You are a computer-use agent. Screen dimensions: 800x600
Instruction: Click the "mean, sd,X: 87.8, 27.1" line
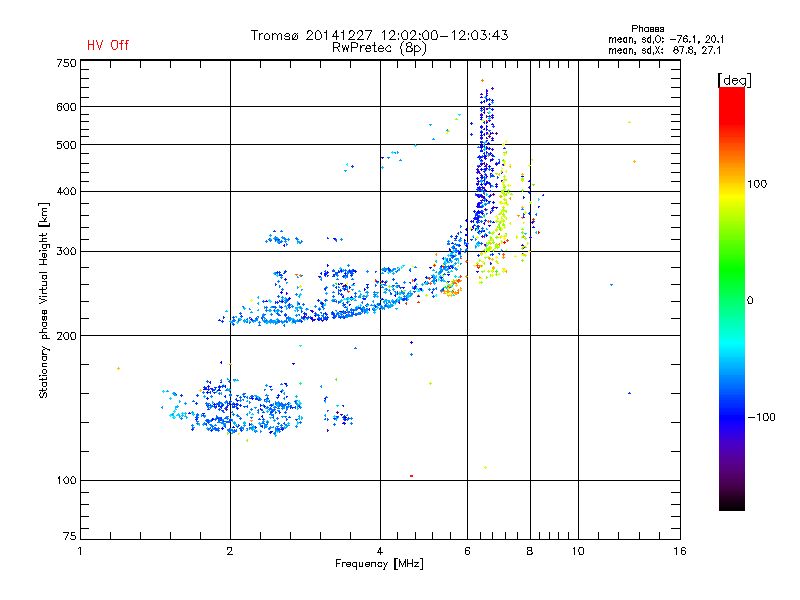click(x=664, y=51)
